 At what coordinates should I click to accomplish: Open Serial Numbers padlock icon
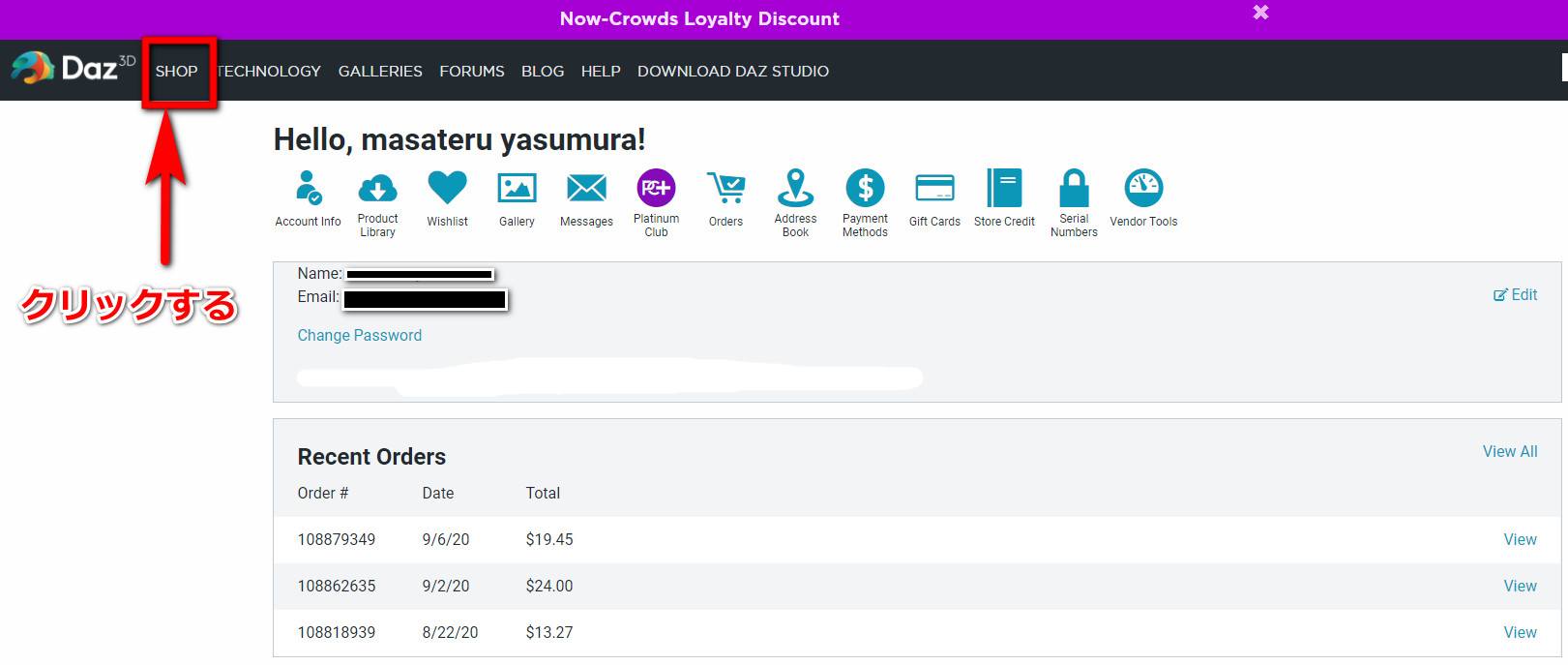(1074, 188)
